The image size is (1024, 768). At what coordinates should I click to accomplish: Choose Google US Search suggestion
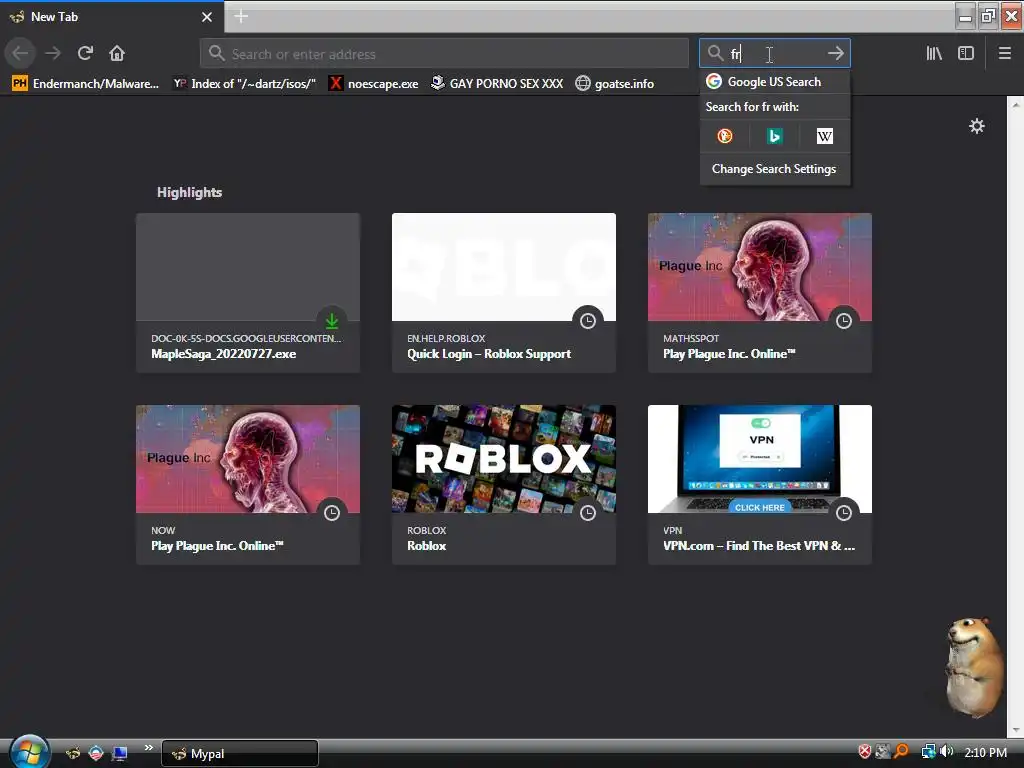pos(775,82)
